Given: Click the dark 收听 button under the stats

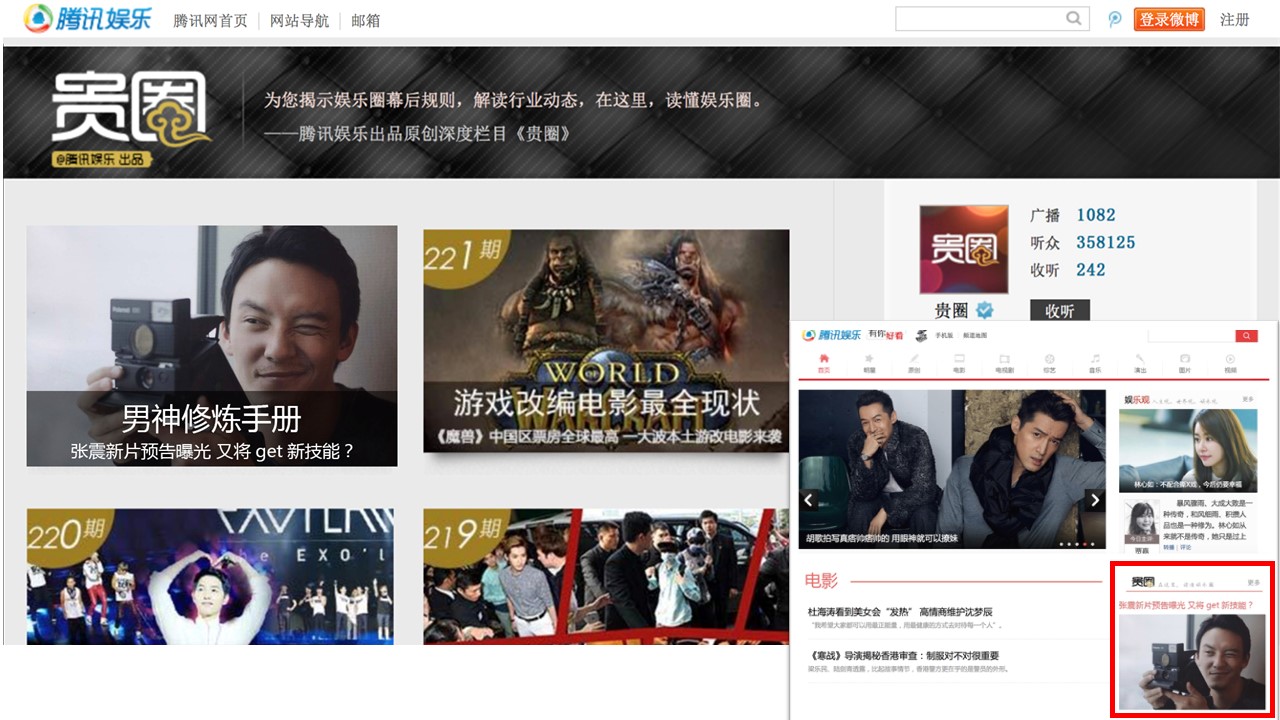Looking at the screenshot, I should coord(1060,311).
